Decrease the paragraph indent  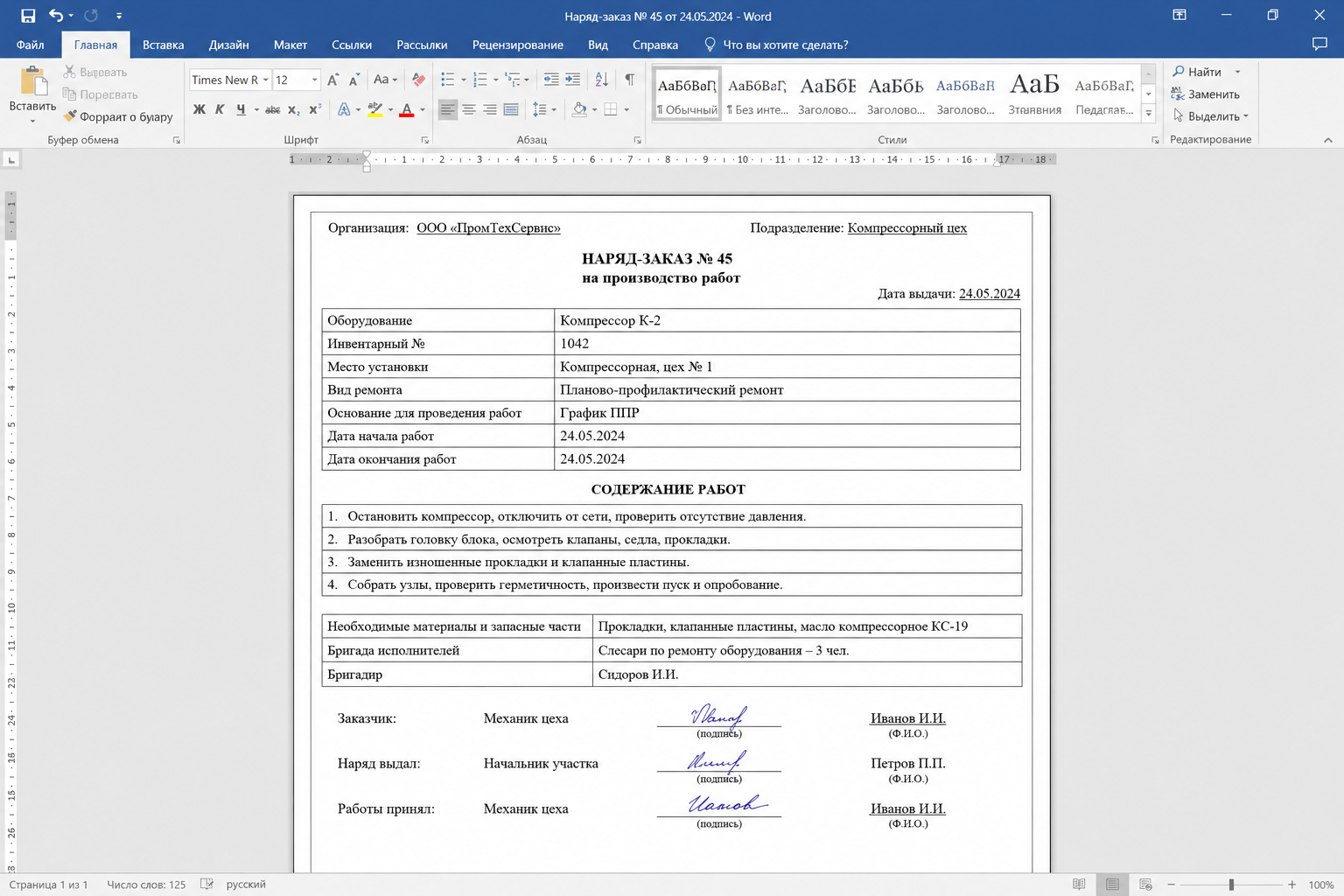[x=551, y=80]
